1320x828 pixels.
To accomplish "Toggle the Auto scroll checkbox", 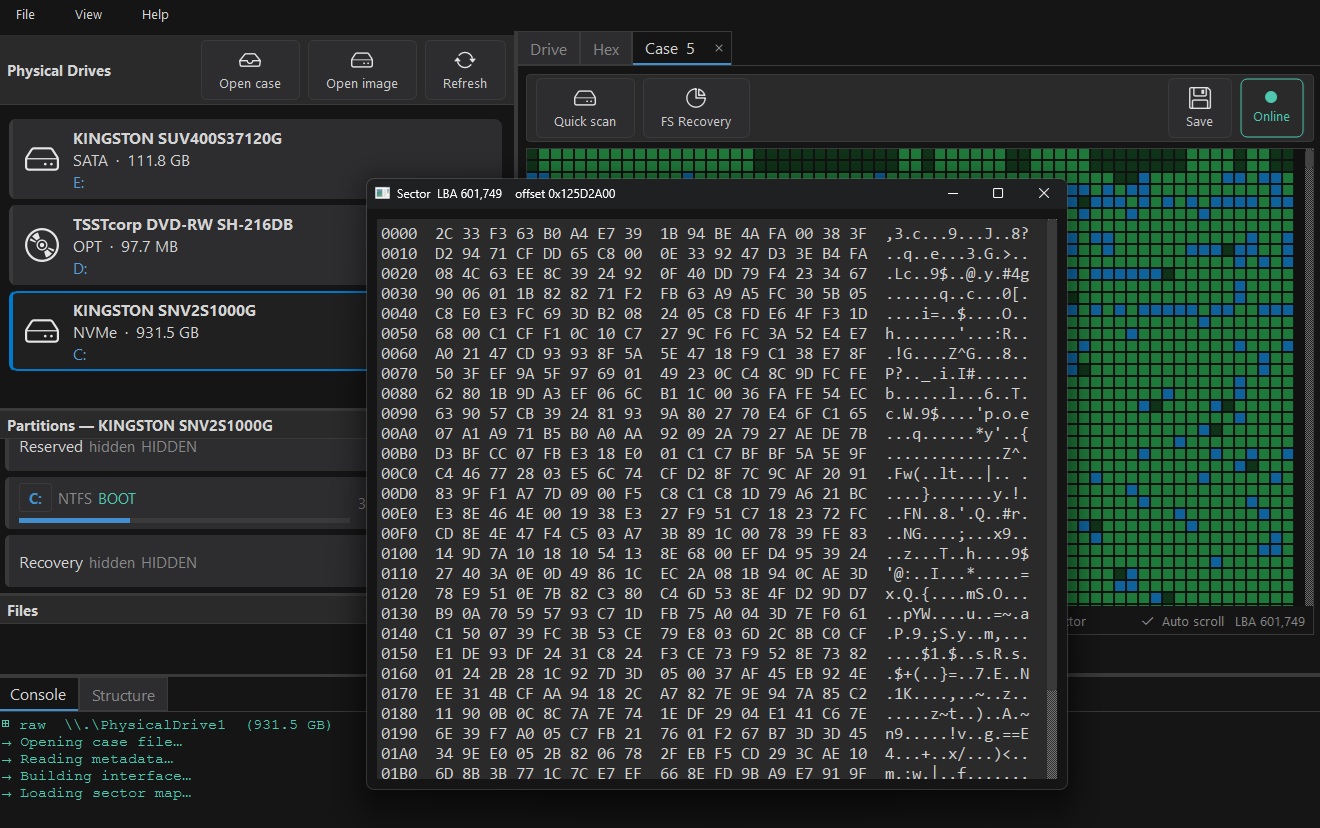I will pyautogui.click(x=1147, y=621).
